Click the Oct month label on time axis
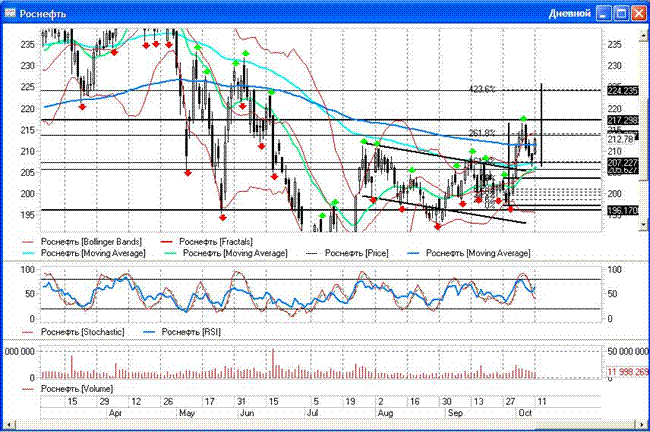Viewport: 650px width, 432px height. pos(525,413)
